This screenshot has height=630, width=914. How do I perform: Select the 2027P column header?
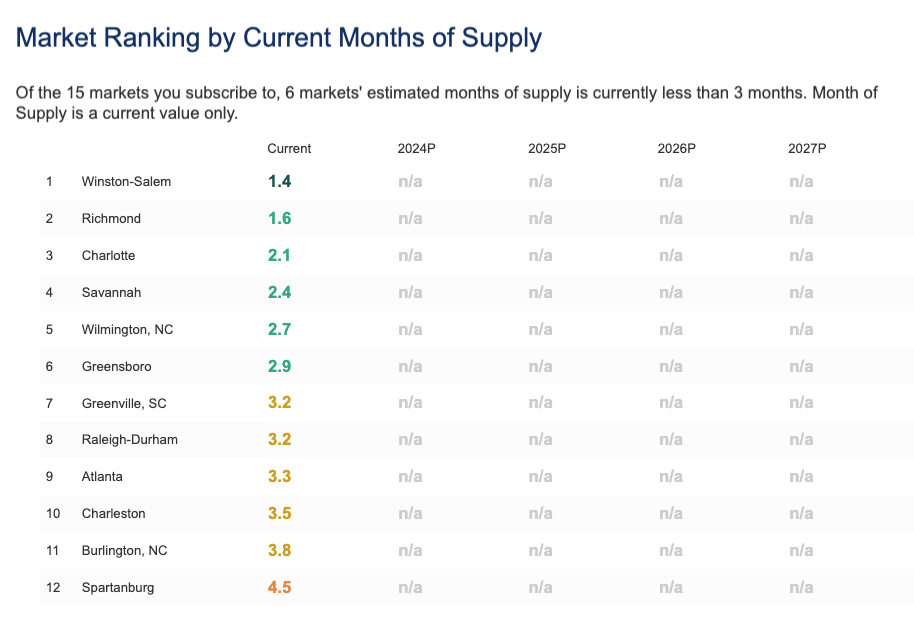(807, 149)
